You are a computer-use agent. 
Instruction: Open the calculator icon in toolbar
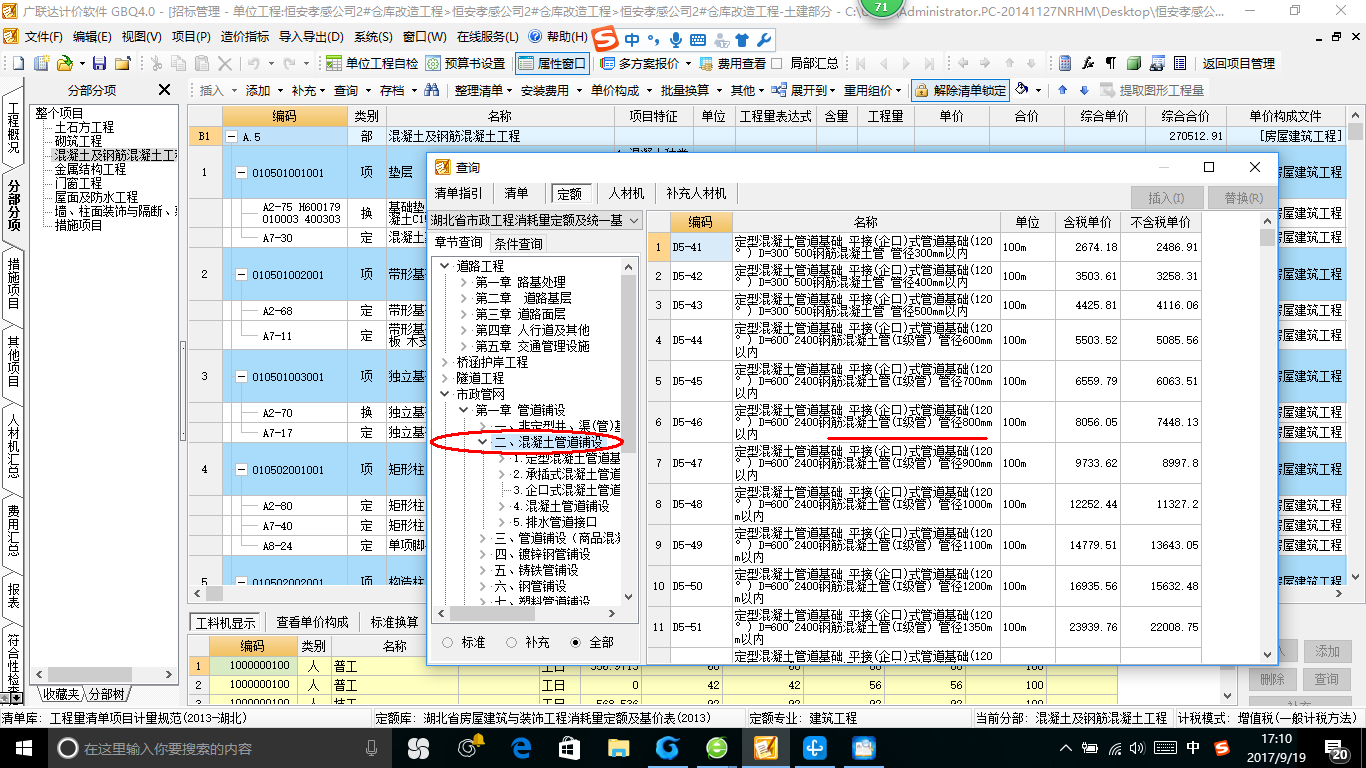1066,63
